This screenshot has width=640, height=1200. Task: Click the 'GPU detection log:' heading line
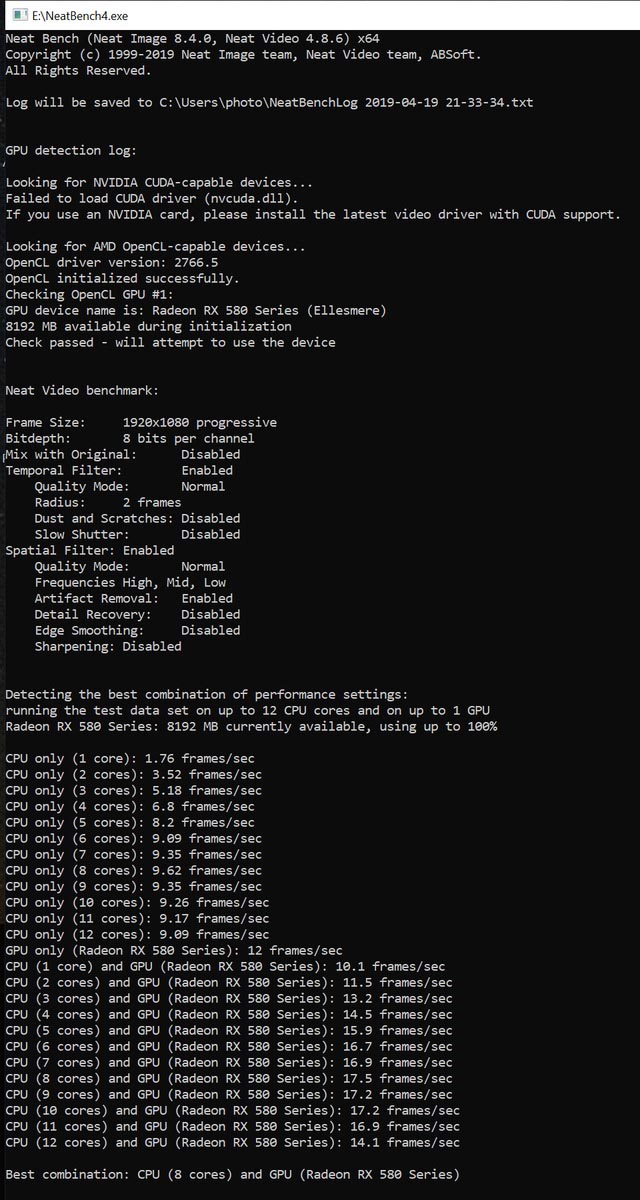pos(71,151)
